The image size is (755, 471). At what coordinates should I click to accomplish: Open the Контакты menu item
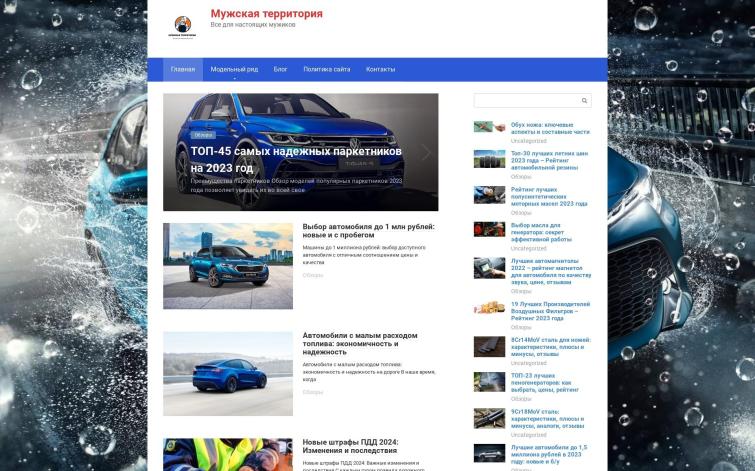click(380, 69)
